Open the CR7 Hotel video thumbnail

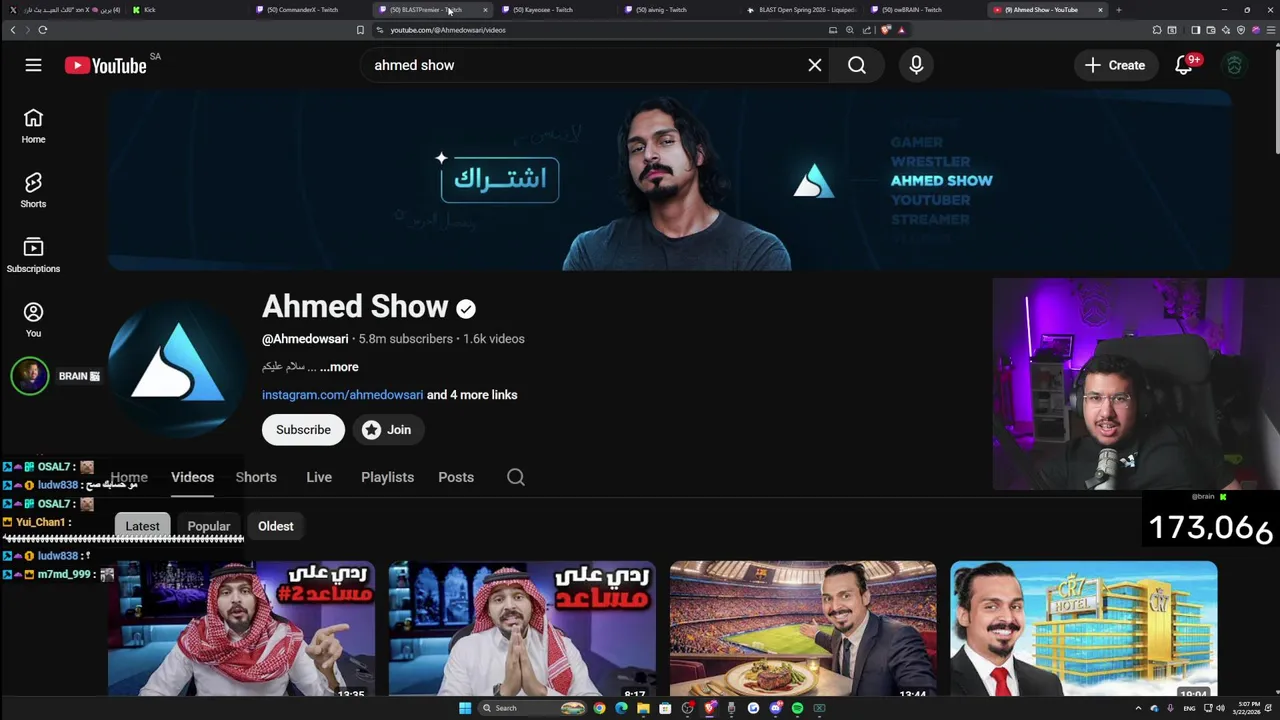1084,628
